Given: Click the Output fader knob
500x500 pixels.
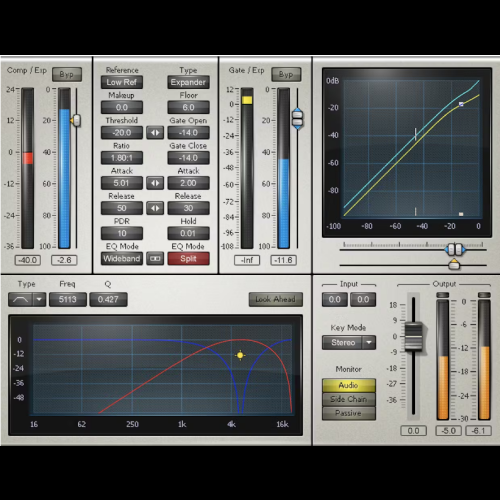Looking at the screenshot, I should pos(414,336).
